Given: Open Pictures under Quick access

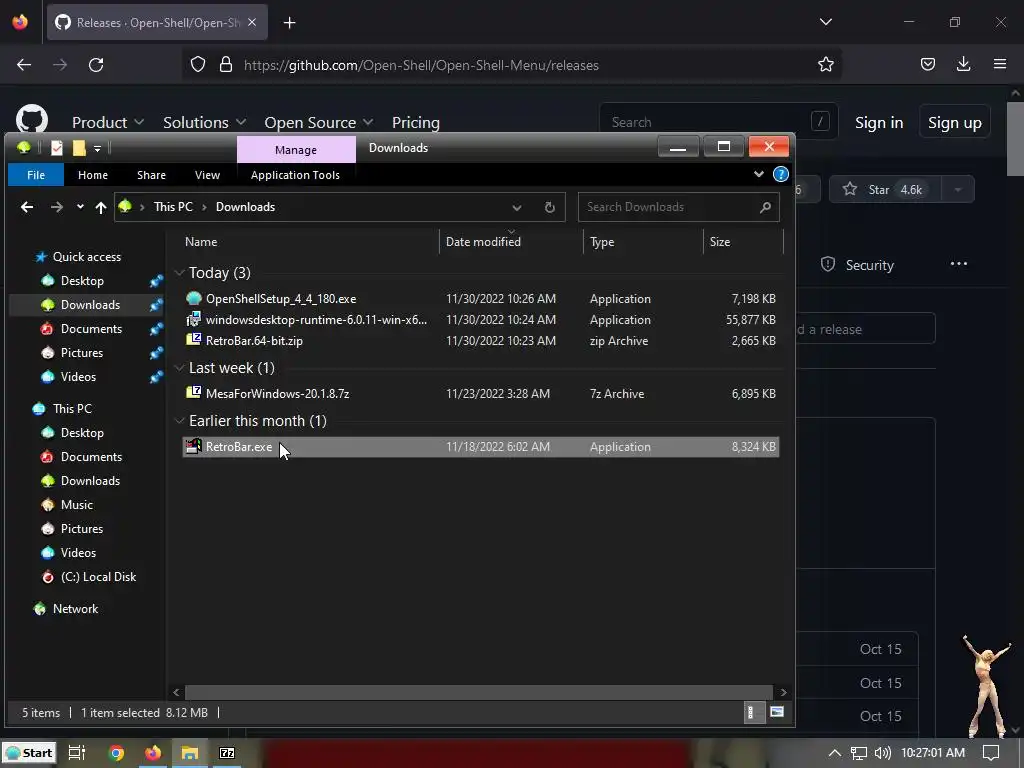Looking at the screenshot, I should pyautogui.click(x=82, y=353).
